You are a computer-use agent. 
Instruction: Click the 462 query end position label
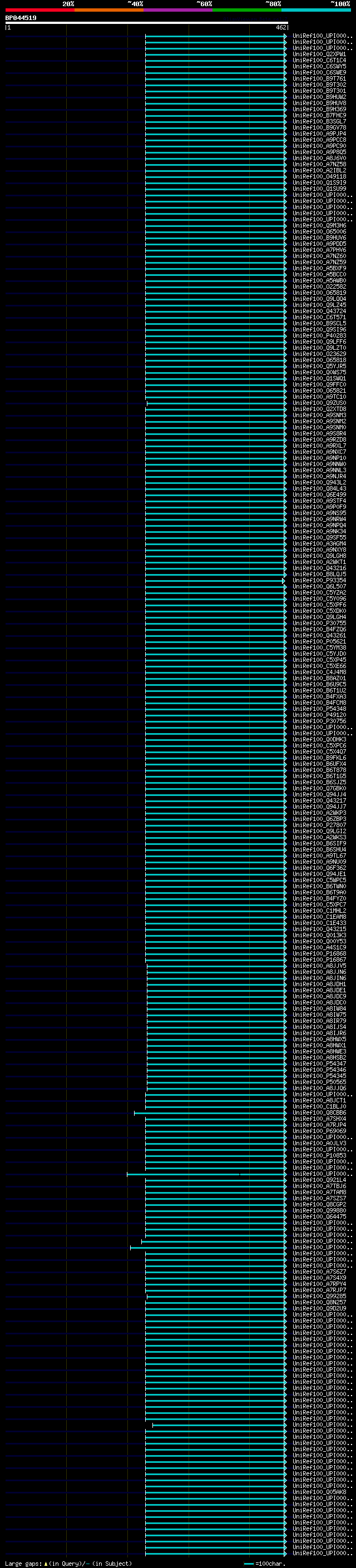pos(281,27)
